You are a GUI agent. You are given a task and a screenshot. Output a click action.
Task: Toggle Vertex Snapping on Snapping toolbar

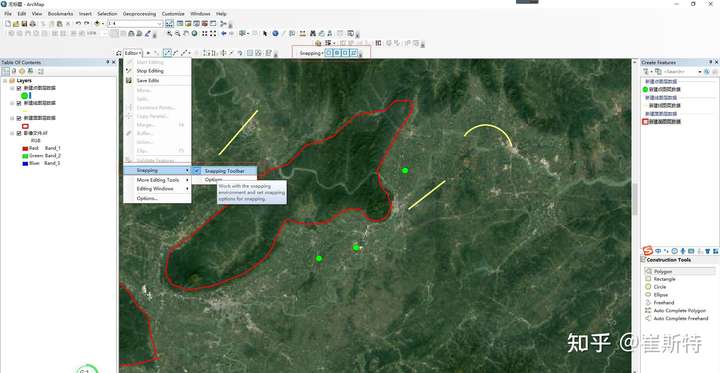(x=345, y=53)
